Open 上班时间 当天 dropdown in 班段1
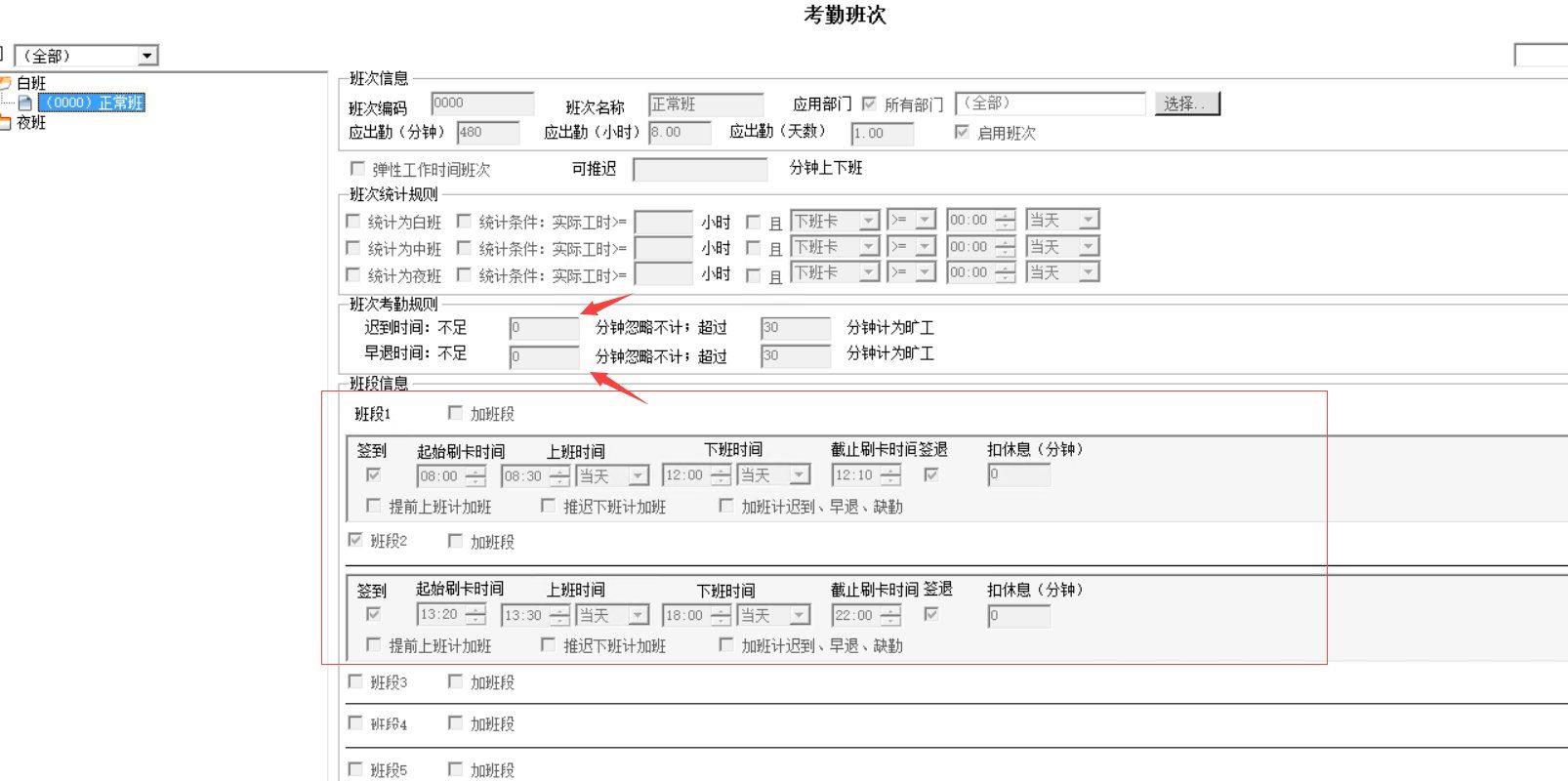This screenshot has height=781, width=1568. 612,476
